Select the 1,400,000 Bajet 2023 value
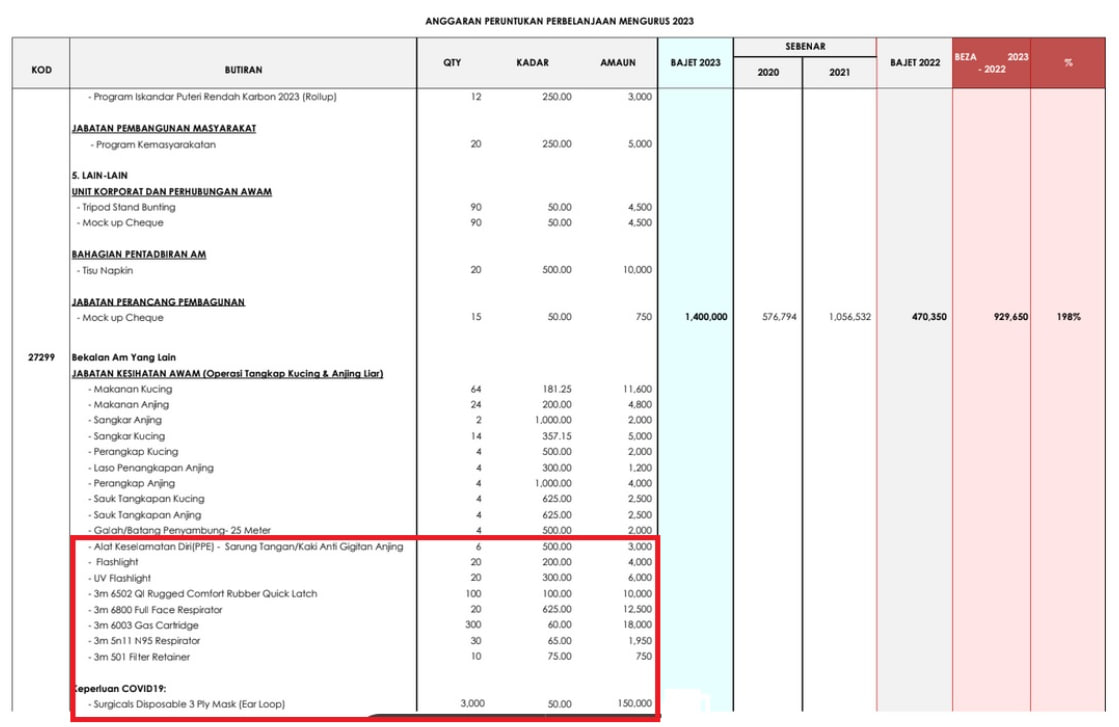The height and width of the screenshot is (727, 1119). [706, 317]
